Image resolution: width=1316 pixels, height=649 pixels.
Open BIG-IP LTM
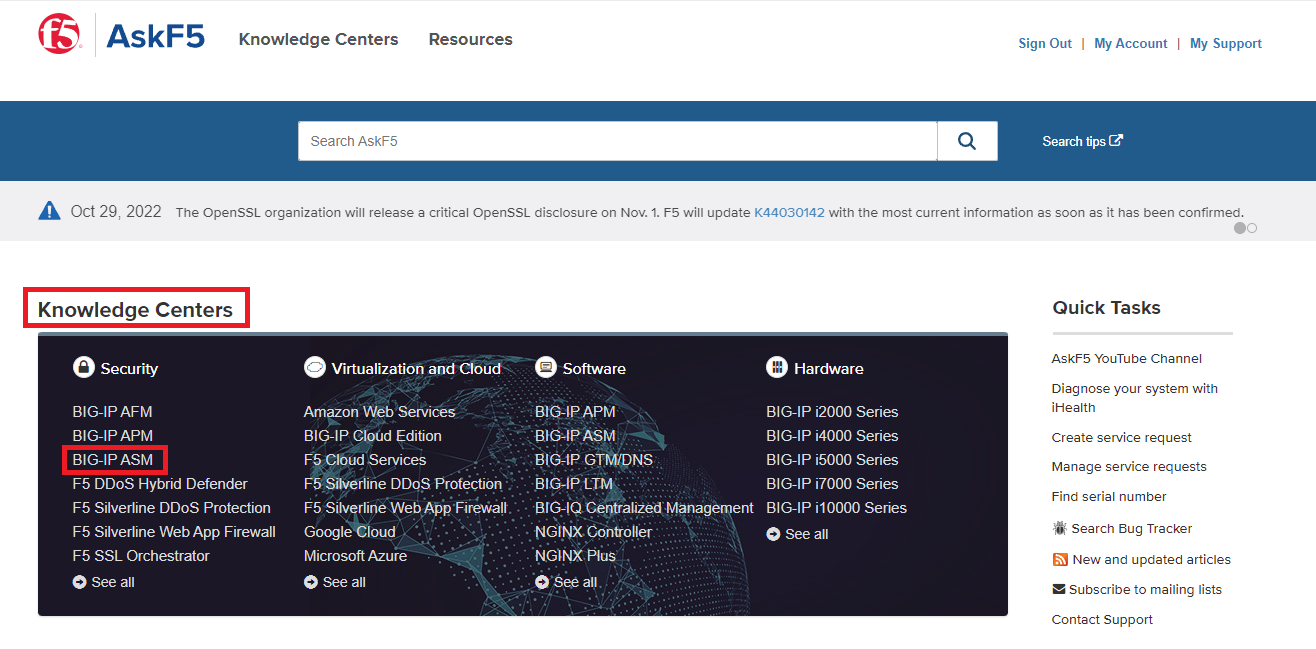click(574, 483)
